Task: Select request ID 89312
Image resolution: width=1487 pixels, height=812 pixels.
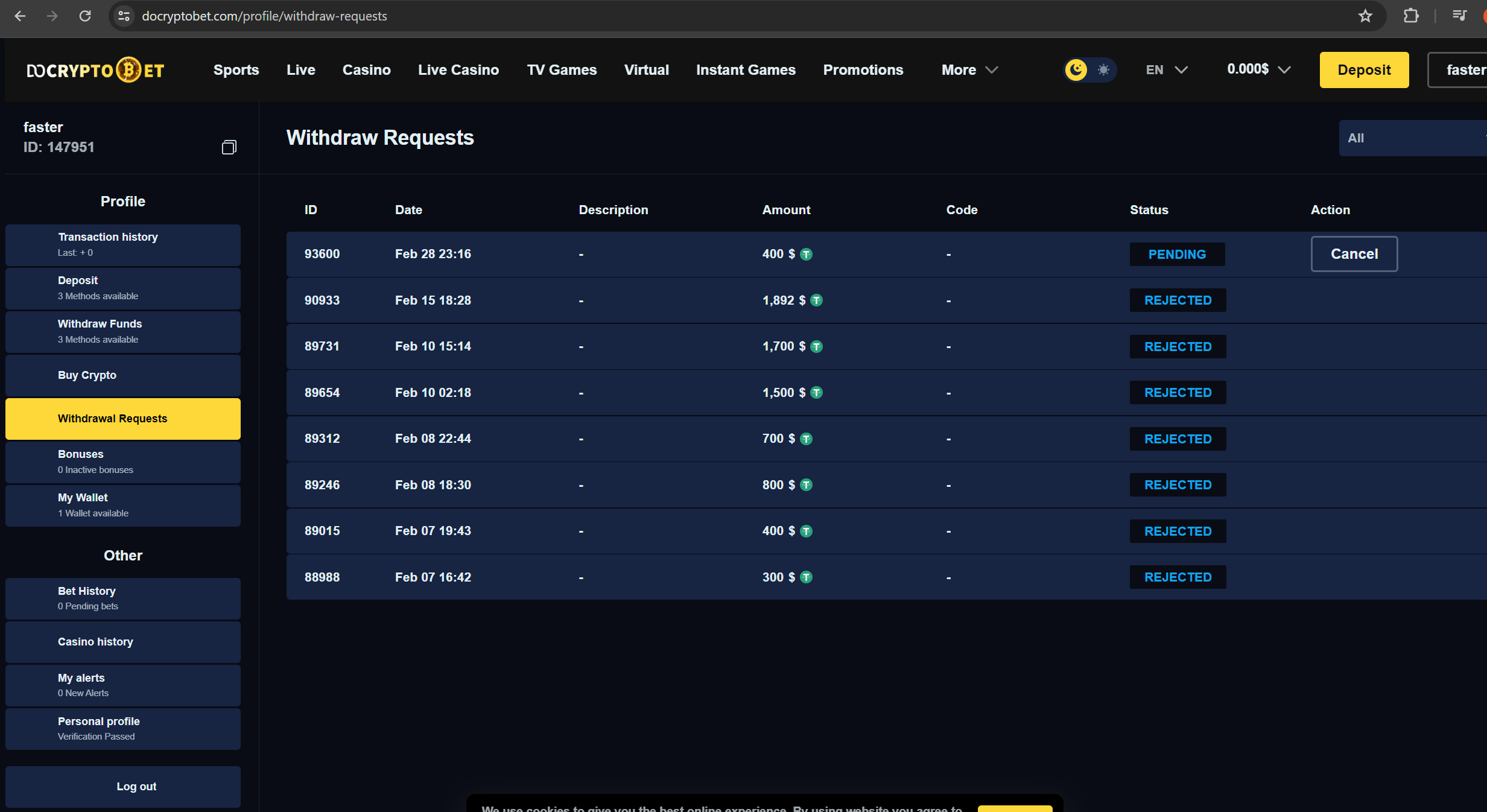Action: point(322,439)
